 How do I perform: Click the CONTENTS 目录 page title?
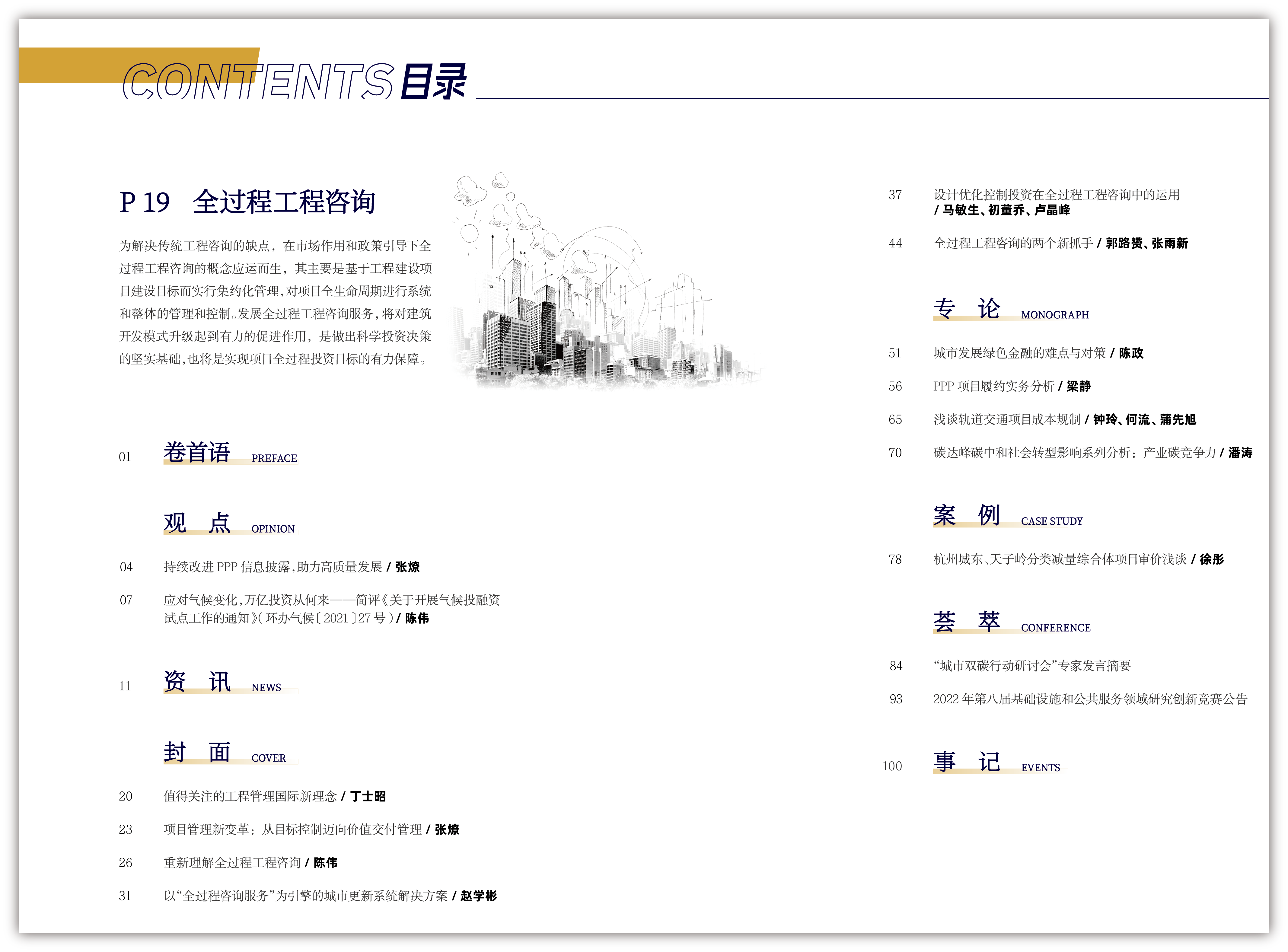click(294, 81)
